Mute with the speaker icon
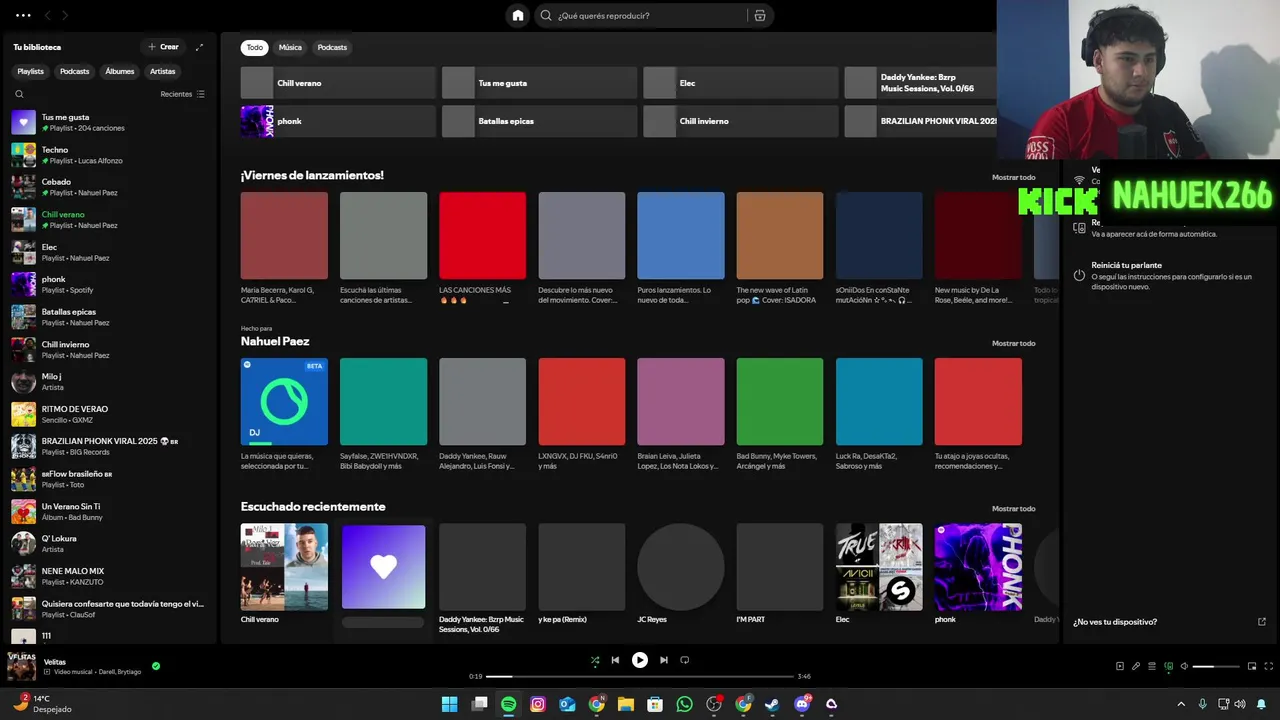 [1184, 666]
